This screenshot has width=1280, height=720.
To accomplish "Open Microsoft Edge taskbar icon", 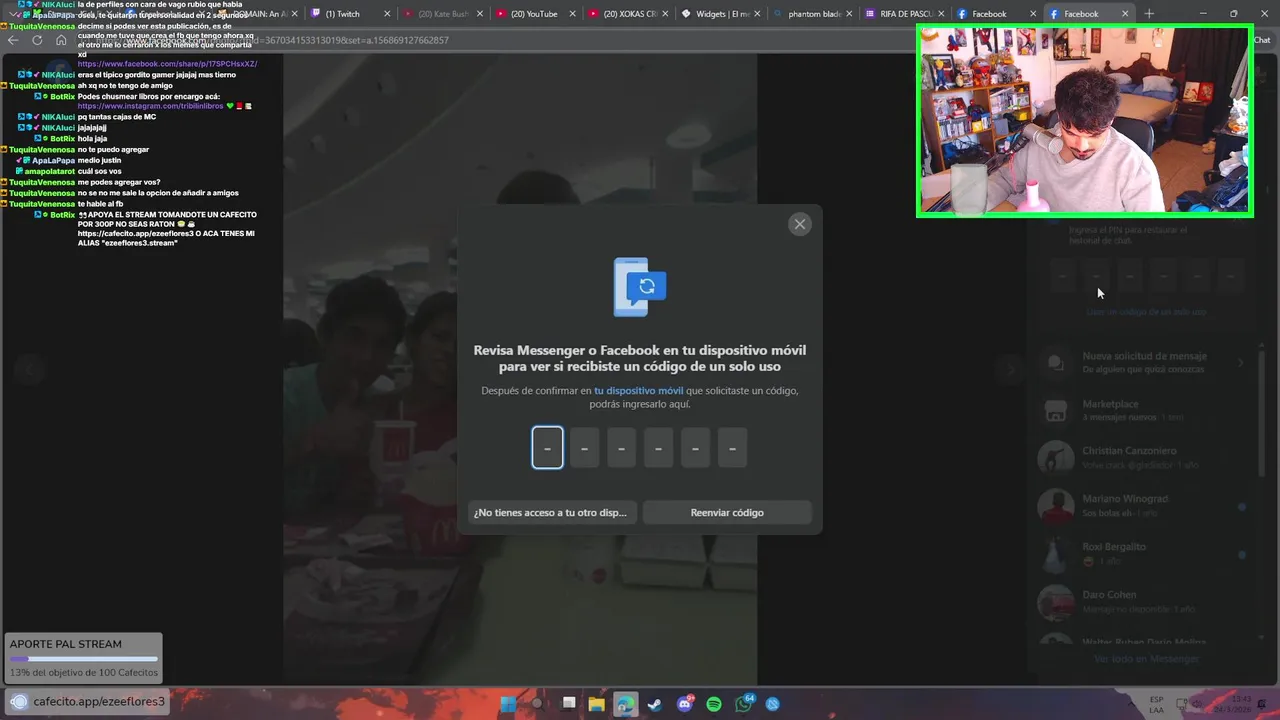I will click(x=626, y=704).
